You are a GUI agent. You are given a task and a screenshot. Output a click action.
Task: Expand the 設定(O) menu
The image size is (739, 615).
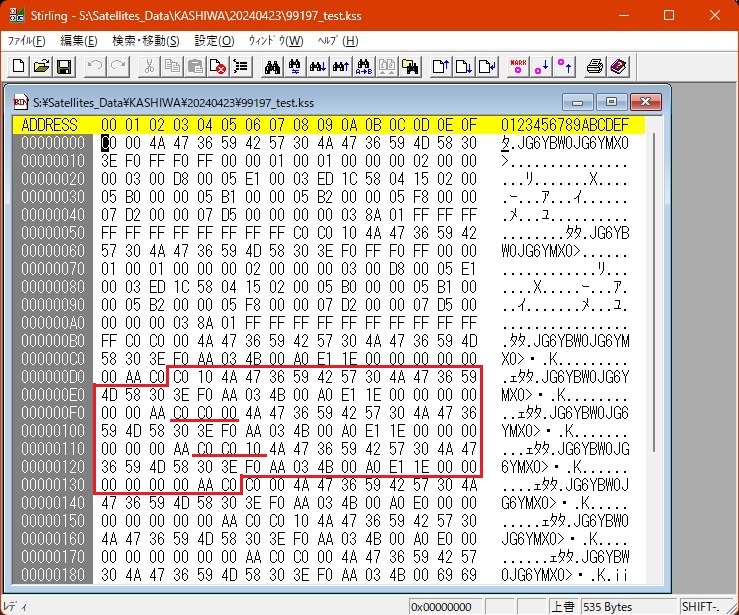click(214, 41)
